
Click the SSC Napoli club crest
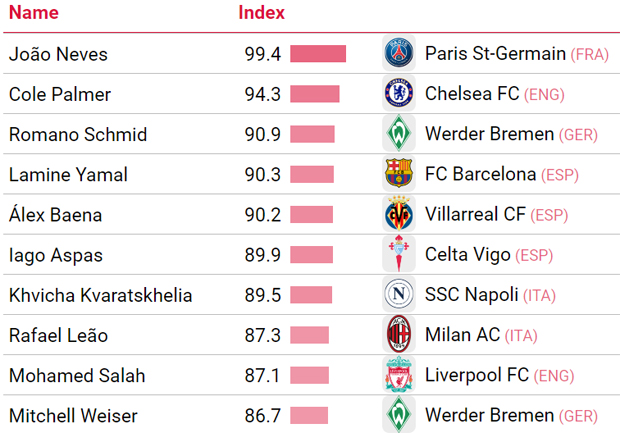click(x=399, y=295)
